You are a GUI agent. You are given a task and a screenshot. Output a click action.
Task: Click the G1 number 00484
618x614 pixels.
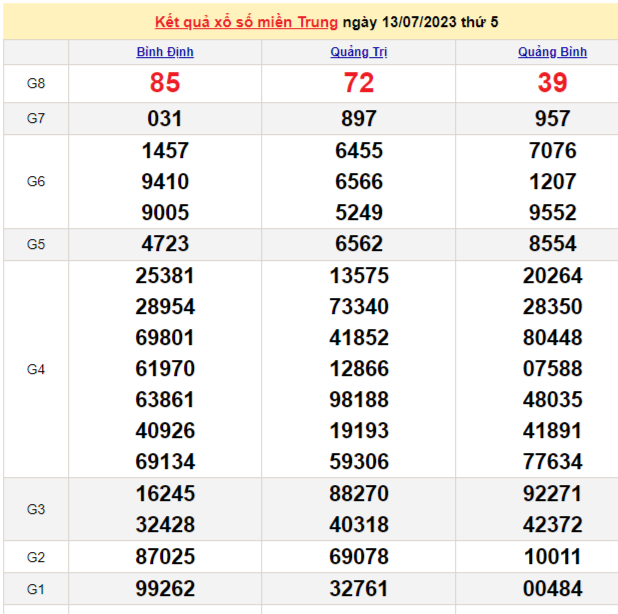(552, 588)
